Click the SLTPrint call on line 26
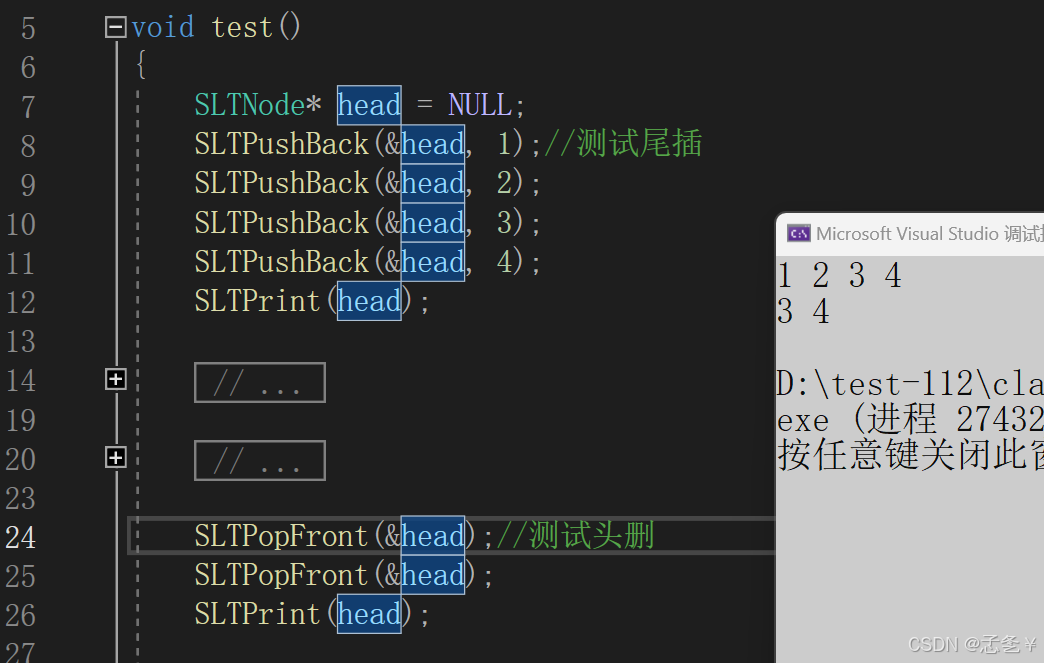1044x663 pixels. [257, 614]
